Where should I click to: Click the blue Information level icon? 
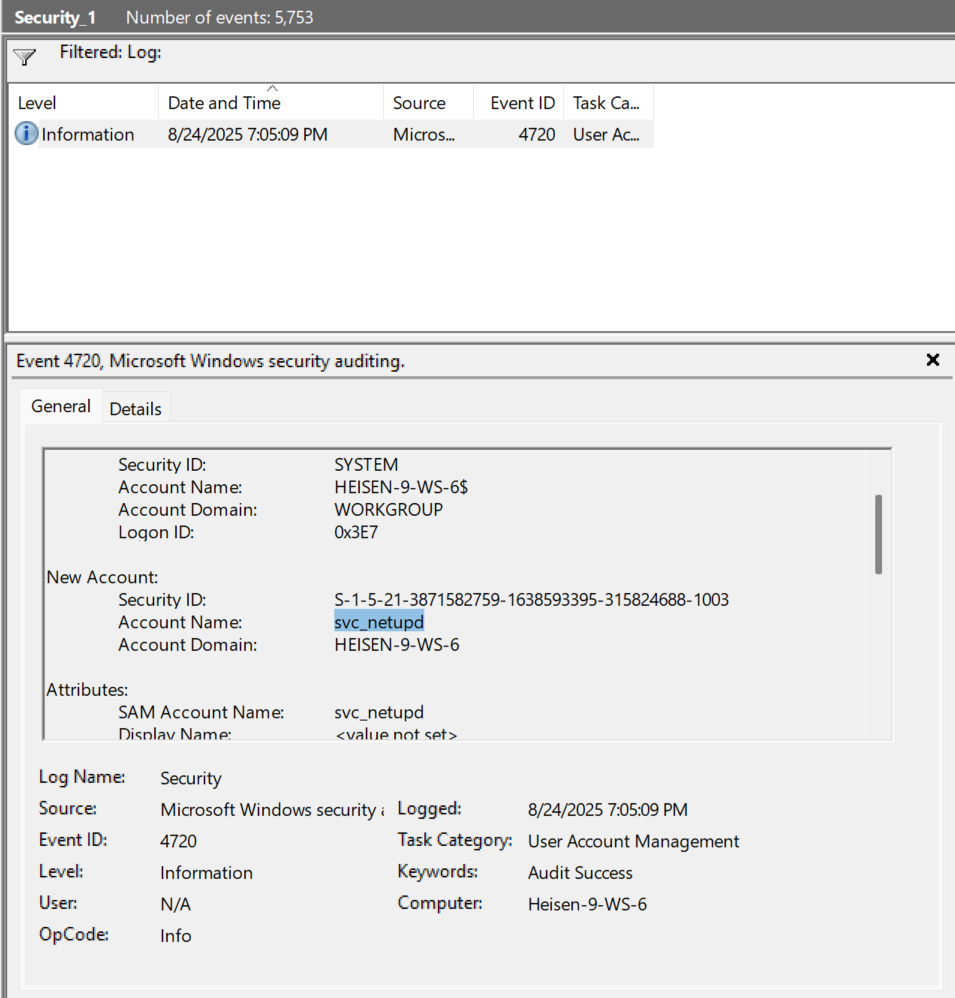click(x=27, y=134)
